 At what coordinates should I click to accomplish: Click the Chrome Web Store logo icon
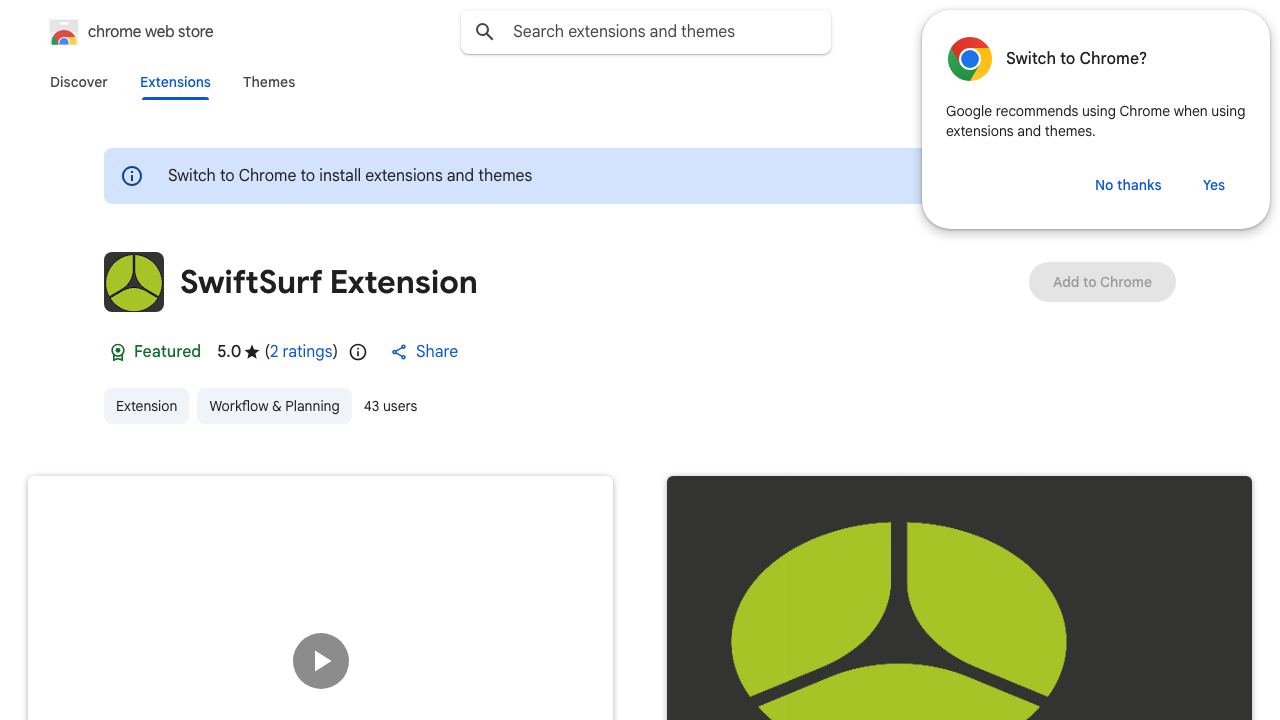(x=64, y=32)
